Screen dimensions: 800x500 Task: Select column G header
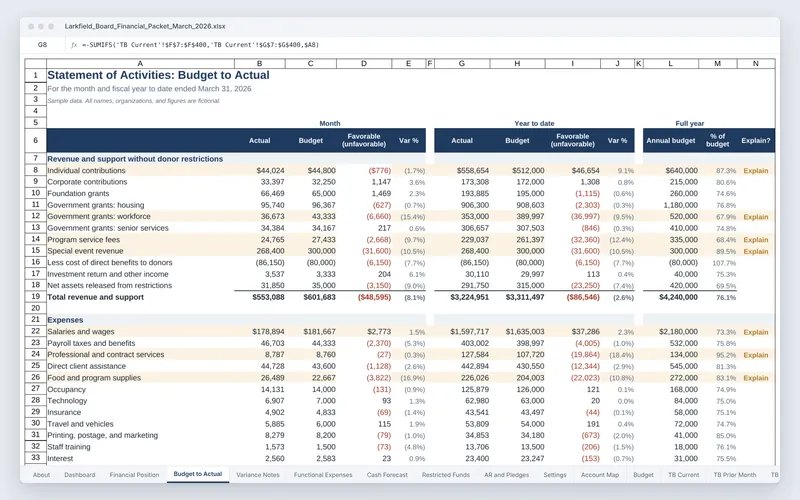462,64
